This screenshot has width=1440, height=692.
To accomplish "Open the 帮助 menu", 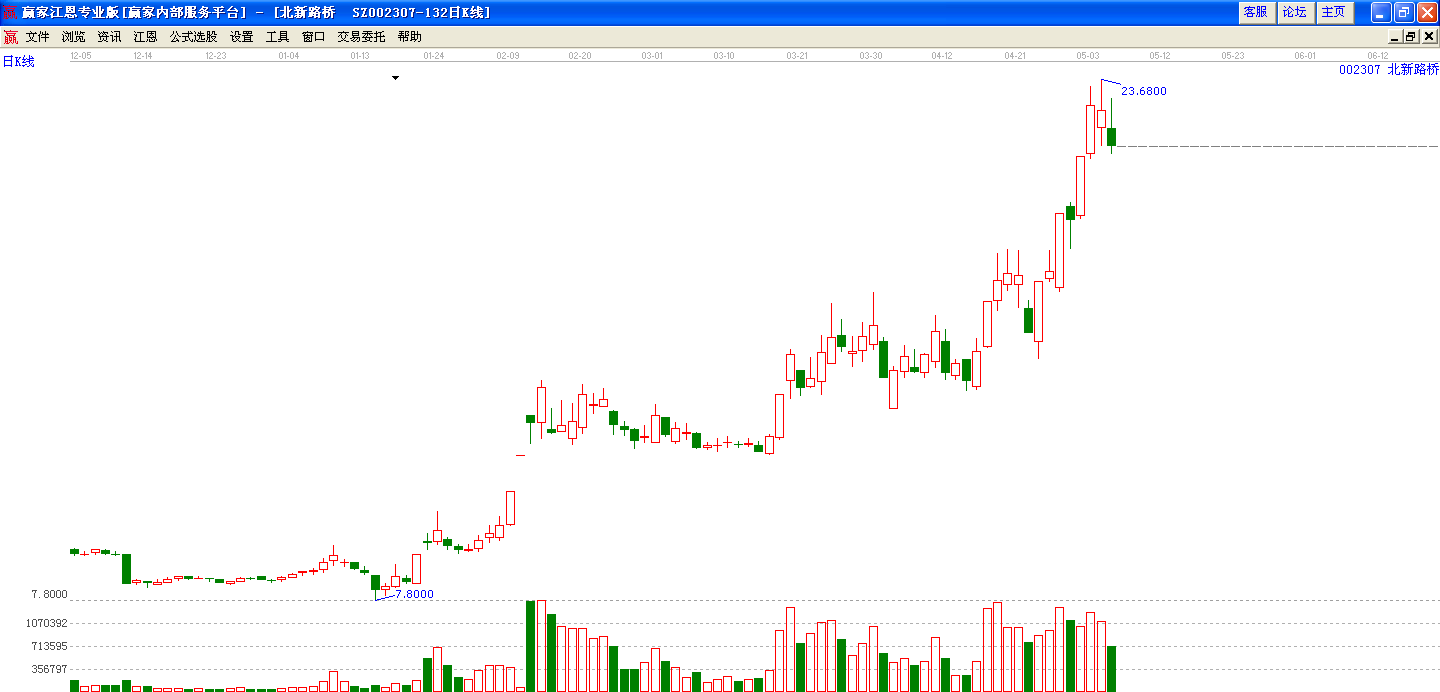I will click(409, 37).
